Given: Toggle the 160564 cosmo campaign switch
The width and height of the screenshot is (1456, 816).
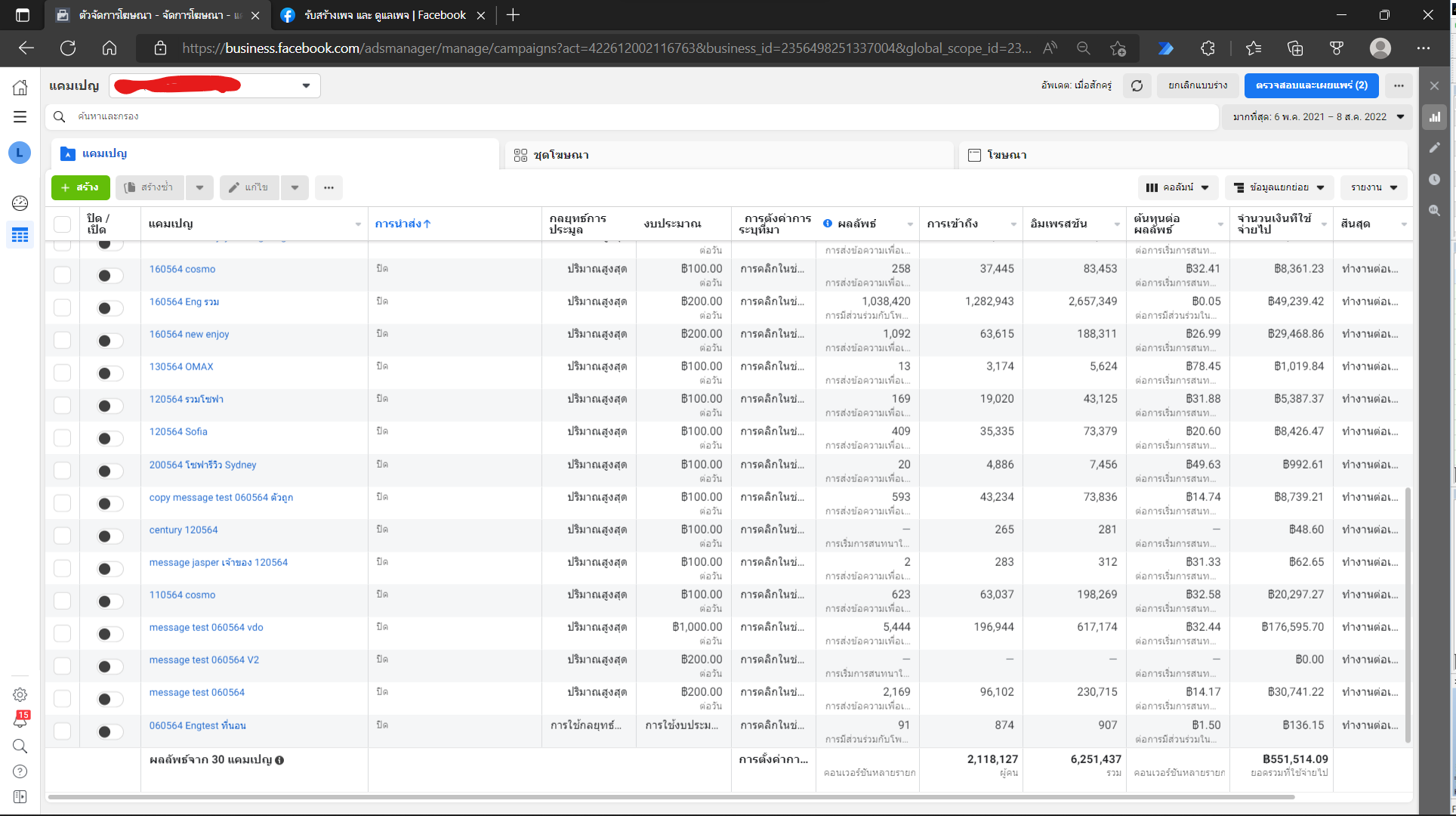Looking at the screenshot, I should pos(110,276).
